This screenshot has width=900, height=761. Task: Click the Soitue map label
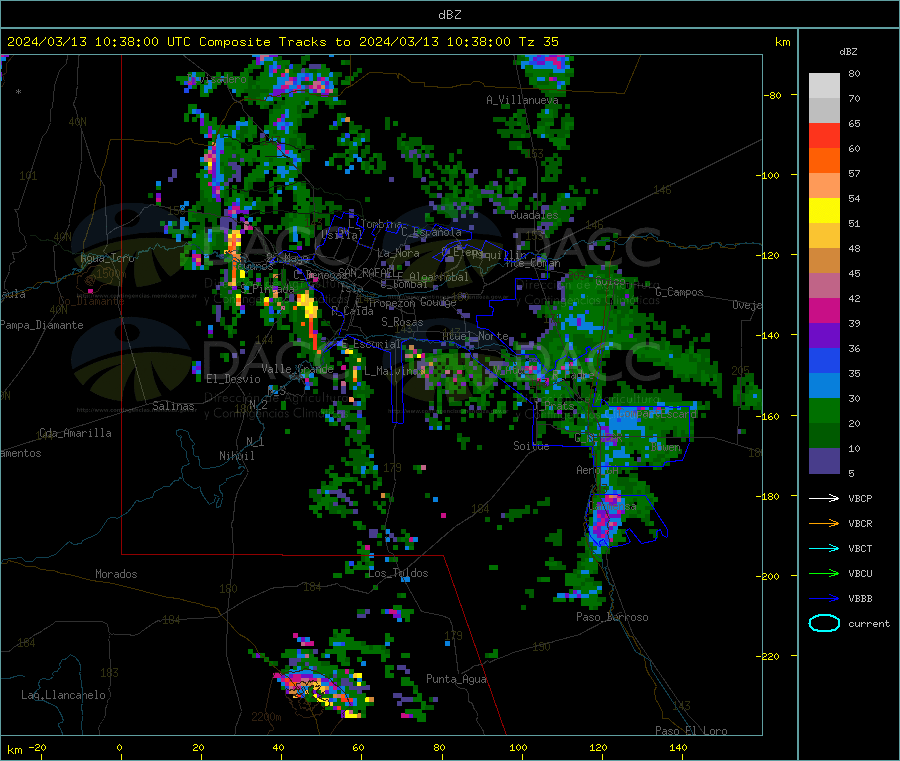(x=531, y=446)
